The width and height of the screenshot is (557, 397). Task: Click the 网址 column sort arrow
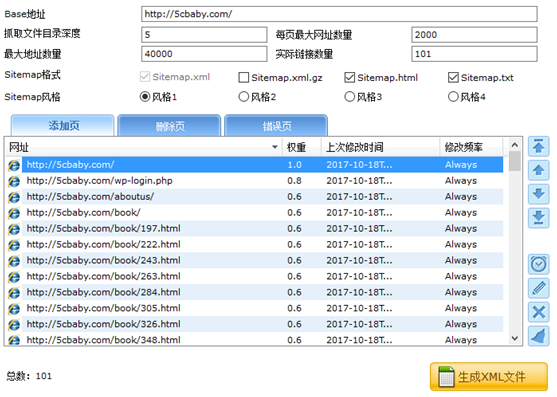click(275, 147)
